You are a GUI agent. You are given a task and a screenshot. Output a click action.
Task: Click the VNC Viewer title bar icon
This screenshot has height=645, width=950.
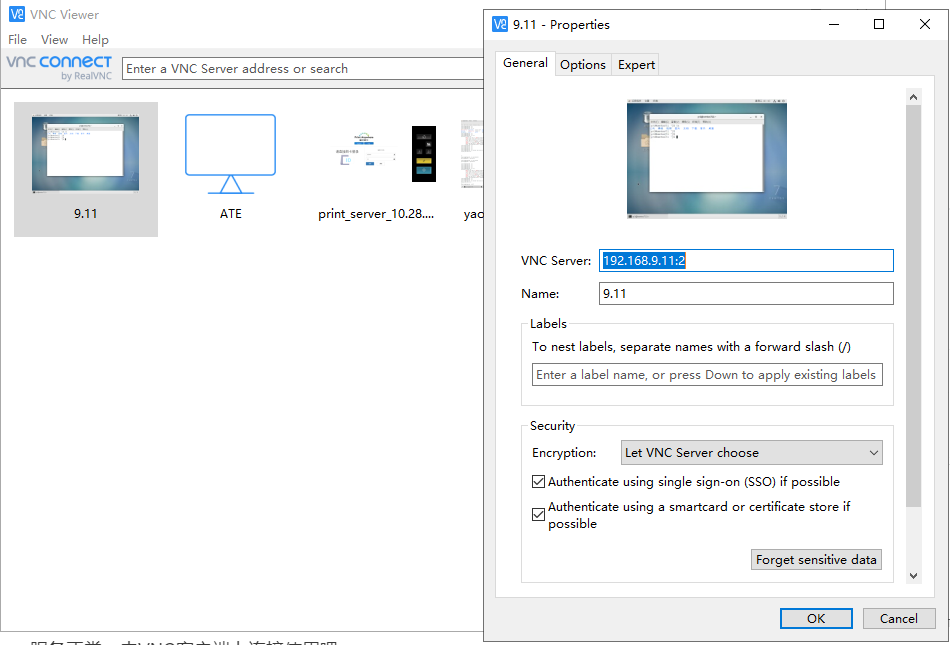(x=17, y=14)
